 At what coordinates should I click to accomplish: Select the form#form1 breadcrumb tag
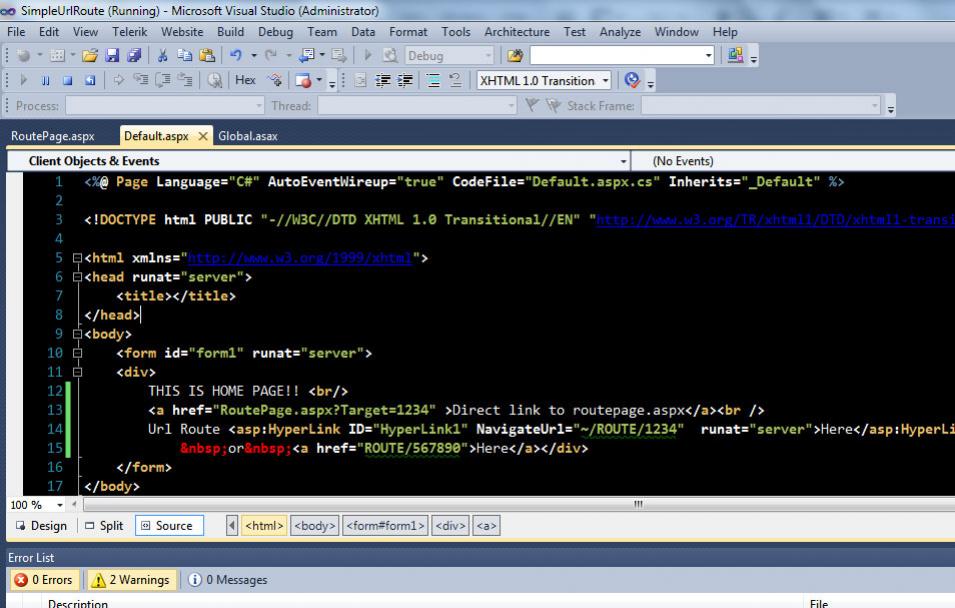385,526
